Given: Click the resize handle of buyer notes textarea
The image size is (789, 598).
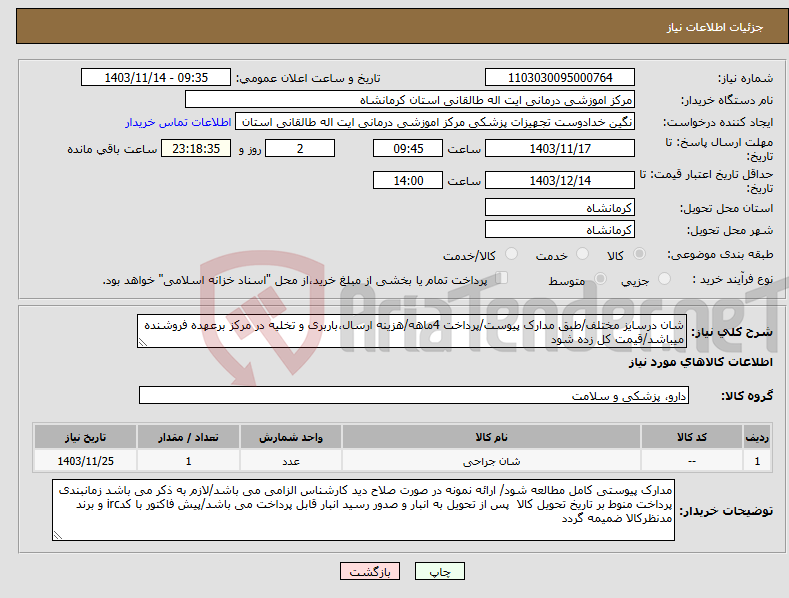Looking at the screenshot, I should click(58, 535).
